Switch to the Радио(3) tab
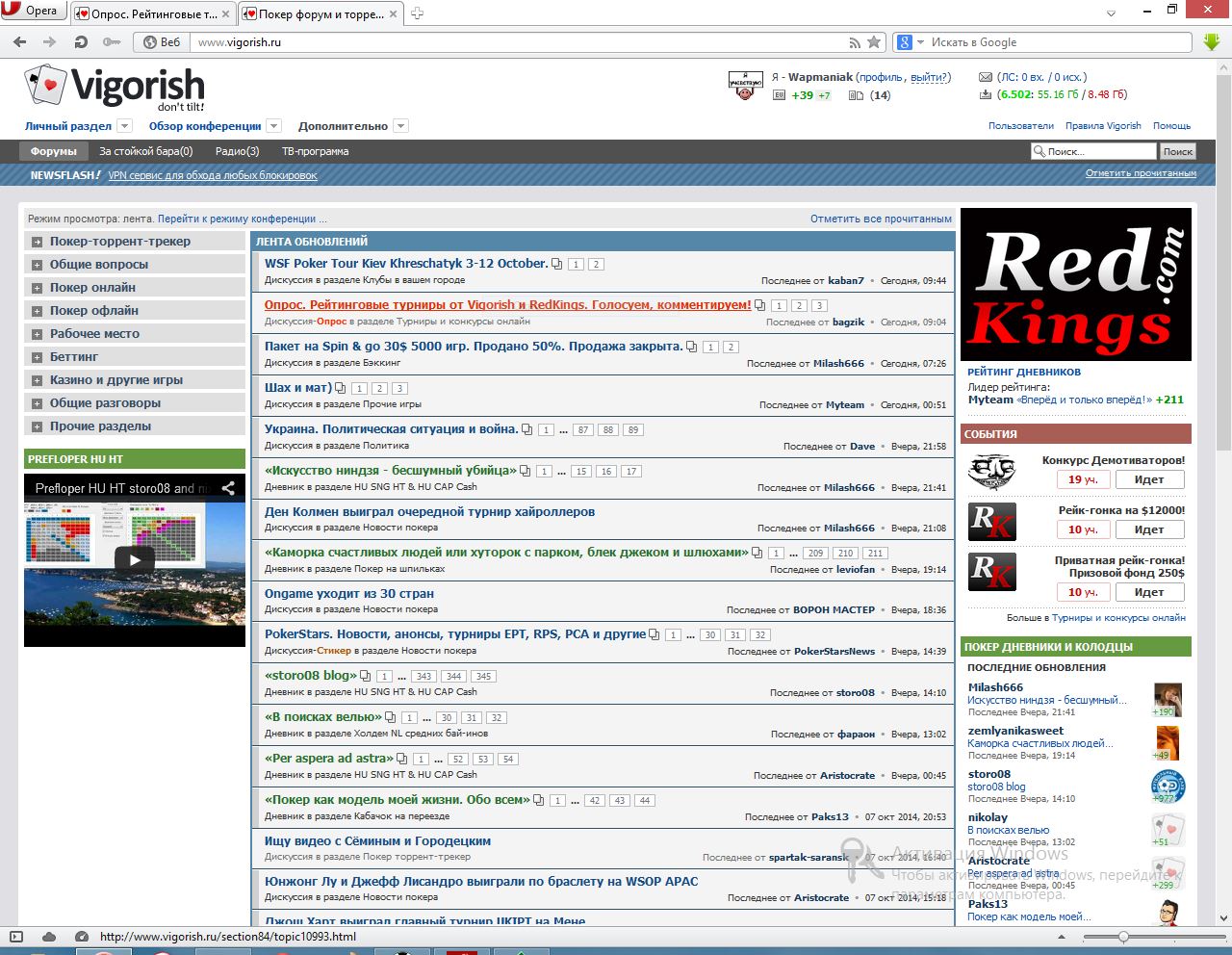 237,151
